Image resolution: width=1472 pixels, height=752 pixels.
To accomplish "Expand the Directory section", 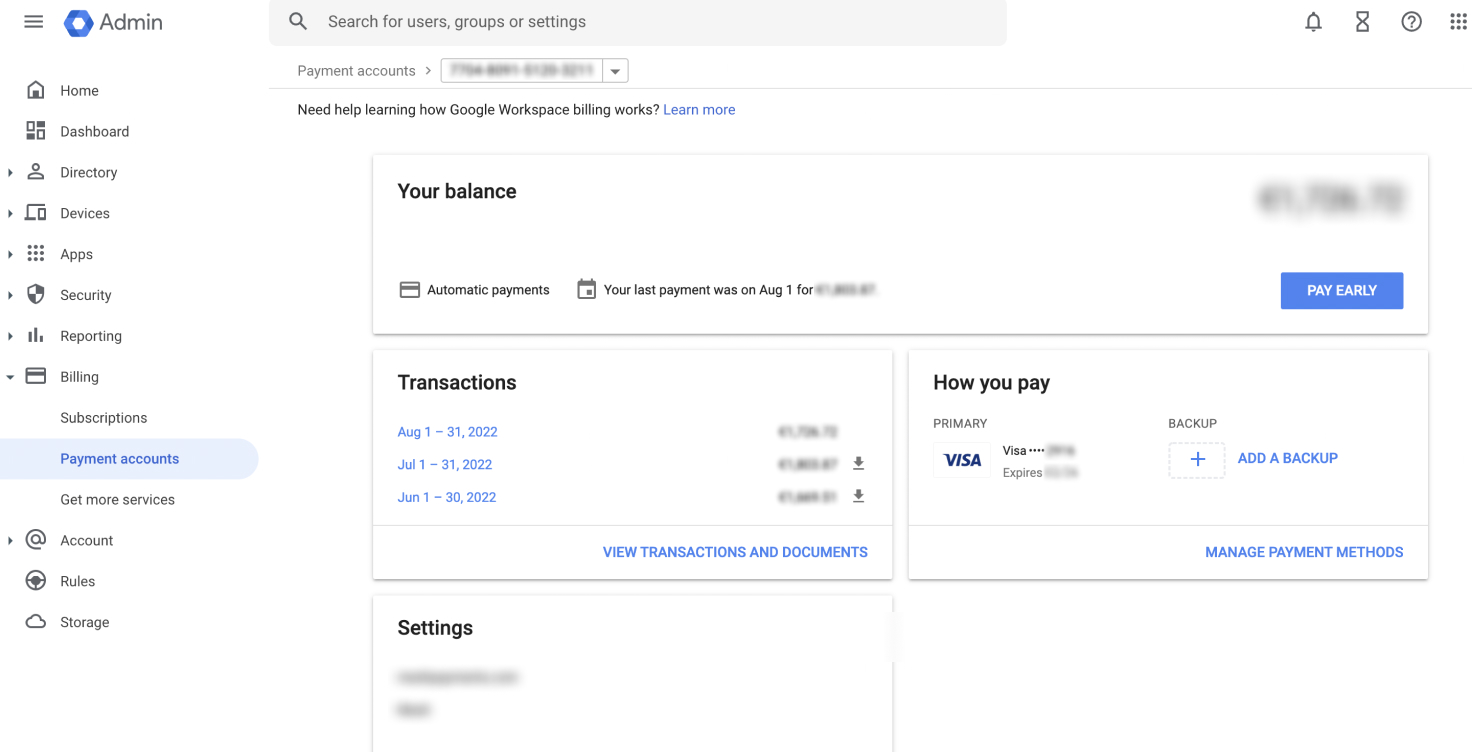I will (10, 173).
